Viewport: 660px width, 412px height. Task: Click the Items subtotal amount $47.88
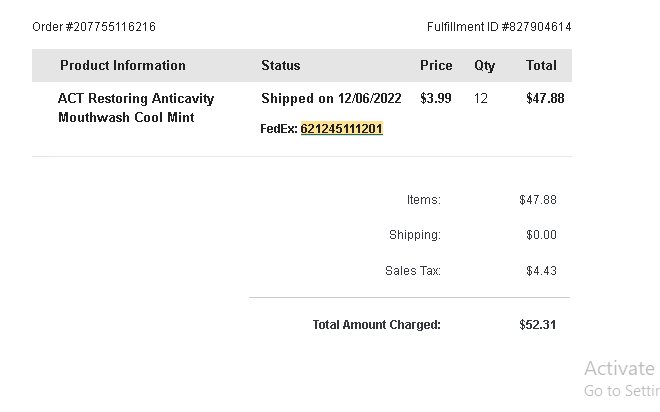(538, 200)
